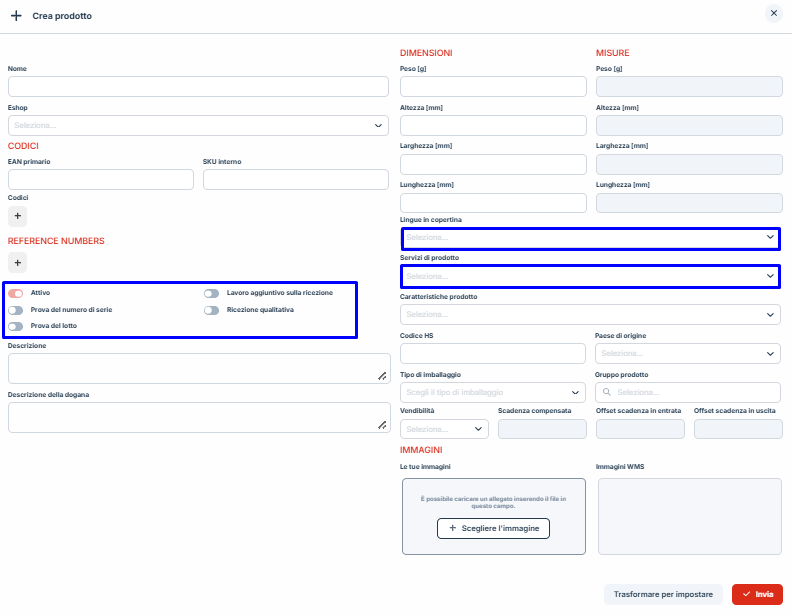Close the Crea prodotto dialog
Image resolution: width=792 pixels, height=615 pixels.
tap(773, 14)
